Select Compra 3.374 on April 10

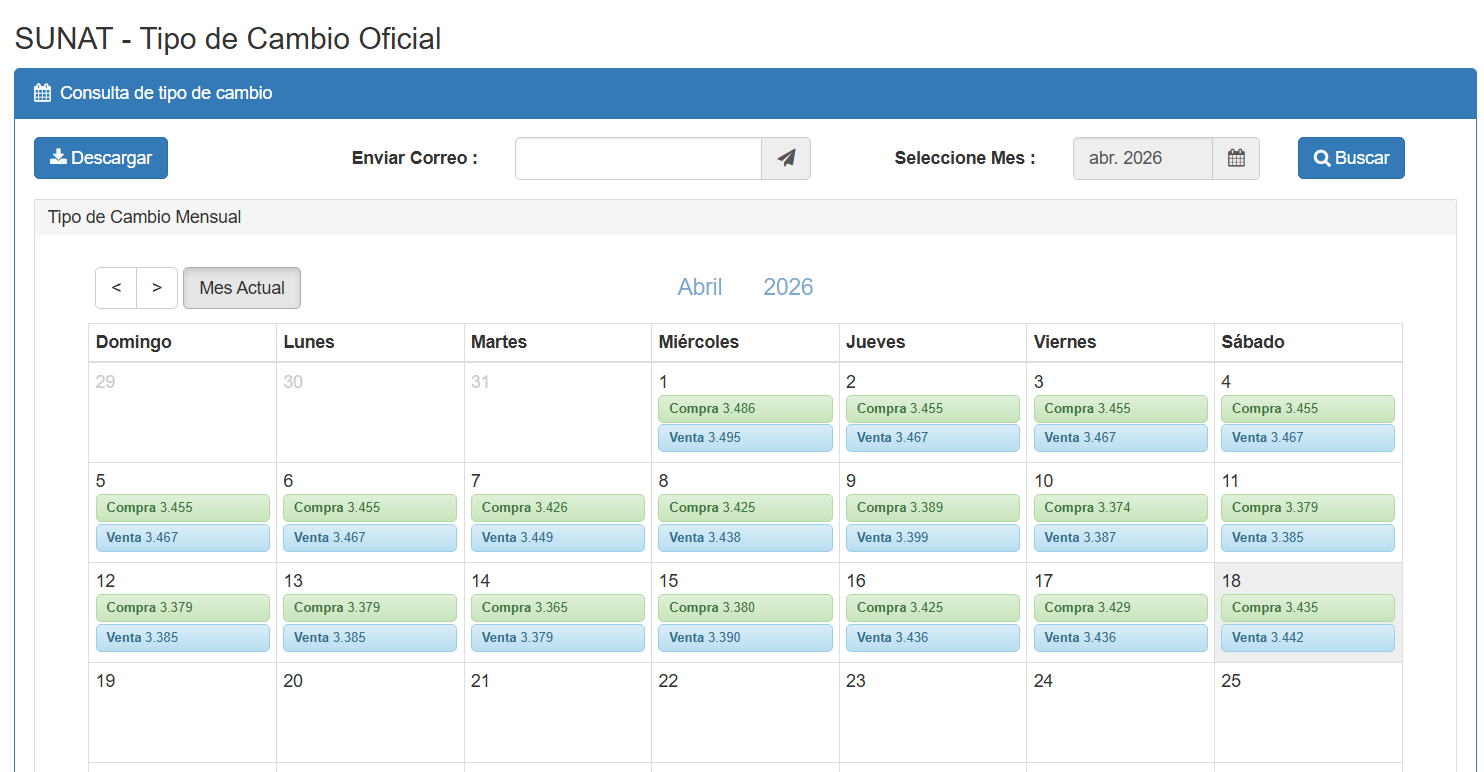(x=1120, y=508)
